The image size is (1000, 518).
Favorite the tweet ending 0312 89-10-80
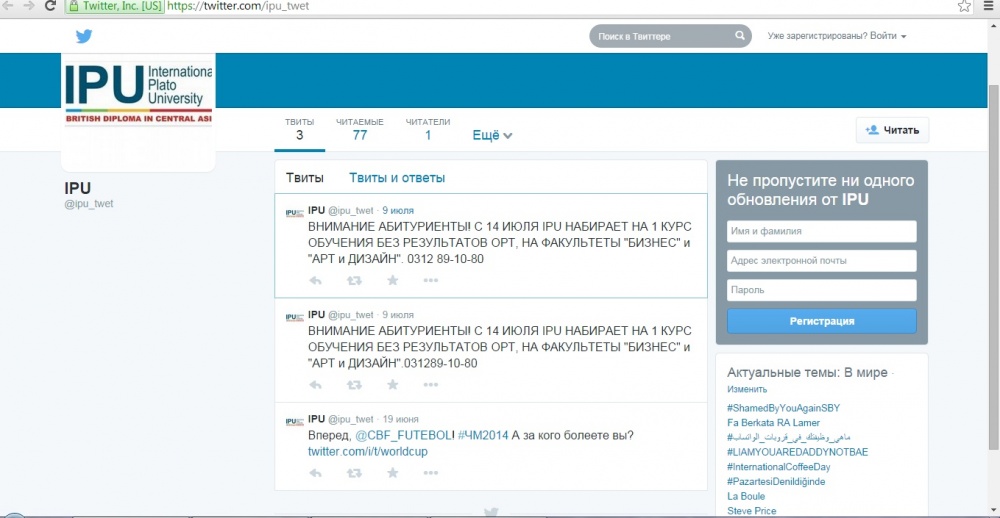(x=393, y=280)
